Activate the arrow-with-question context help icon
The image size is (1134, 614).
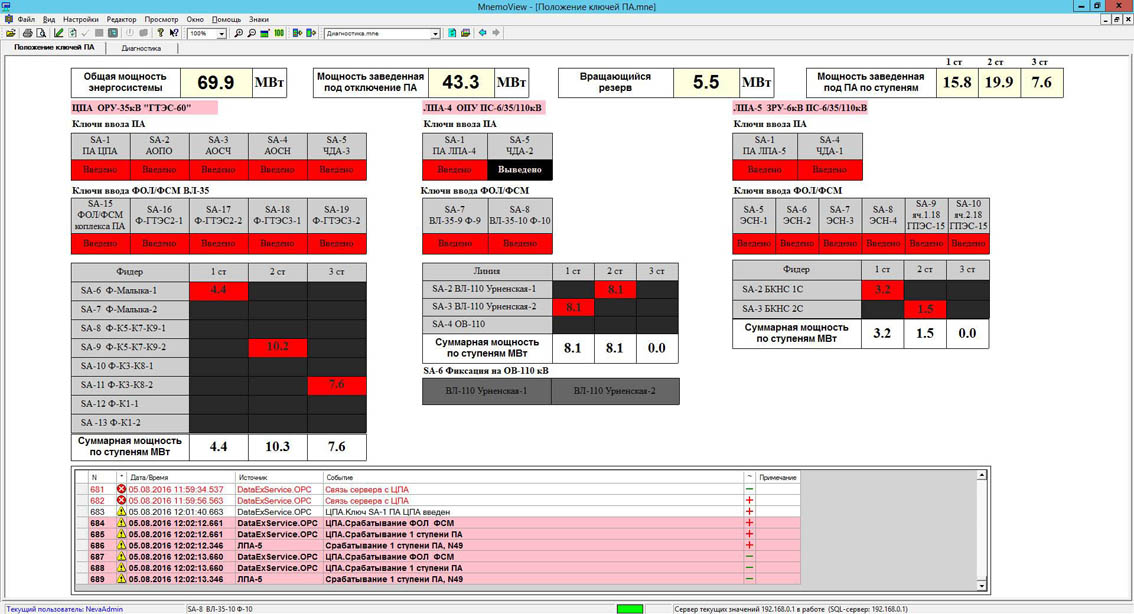(174, 33)
